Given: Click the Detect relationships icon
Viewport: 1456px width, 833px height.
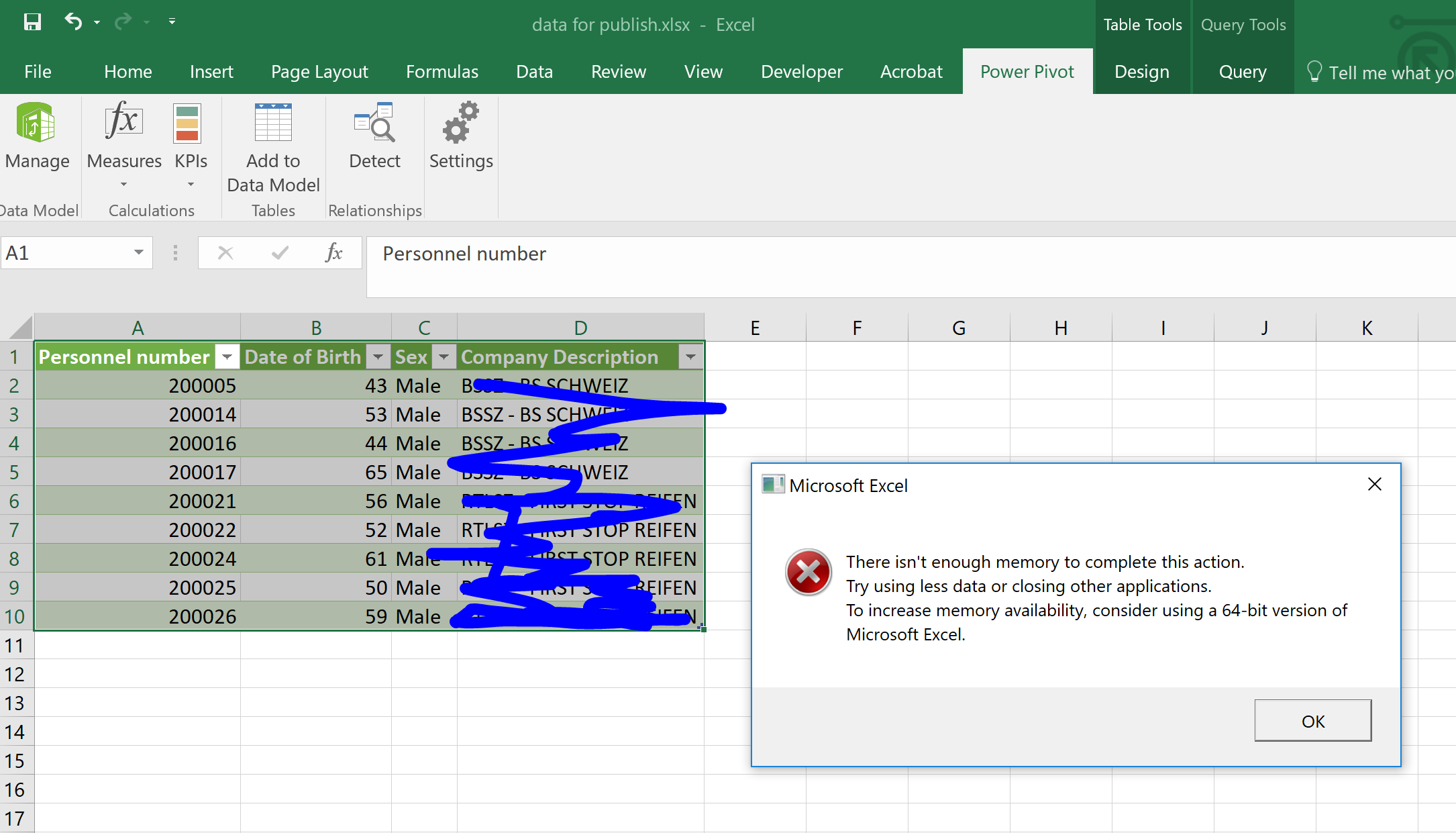Looking at the screenshot, I should click(x=375, y=124).
